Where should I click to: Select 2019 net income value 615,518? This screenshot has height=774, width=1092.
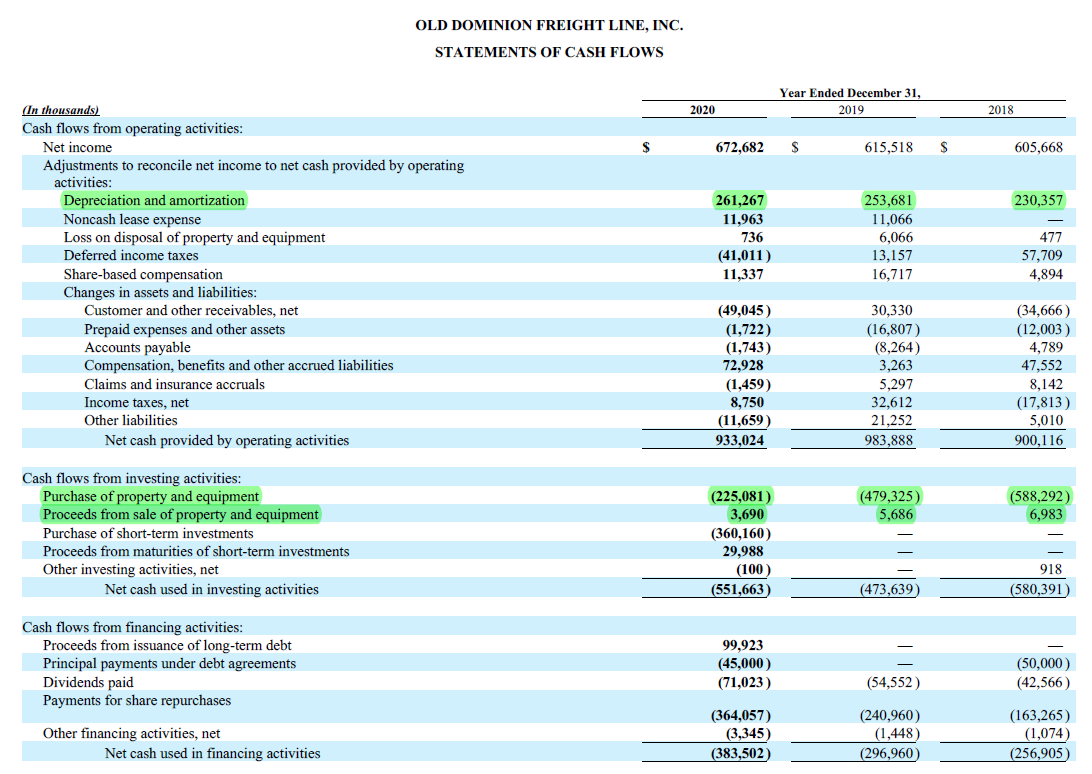(889, 147)
